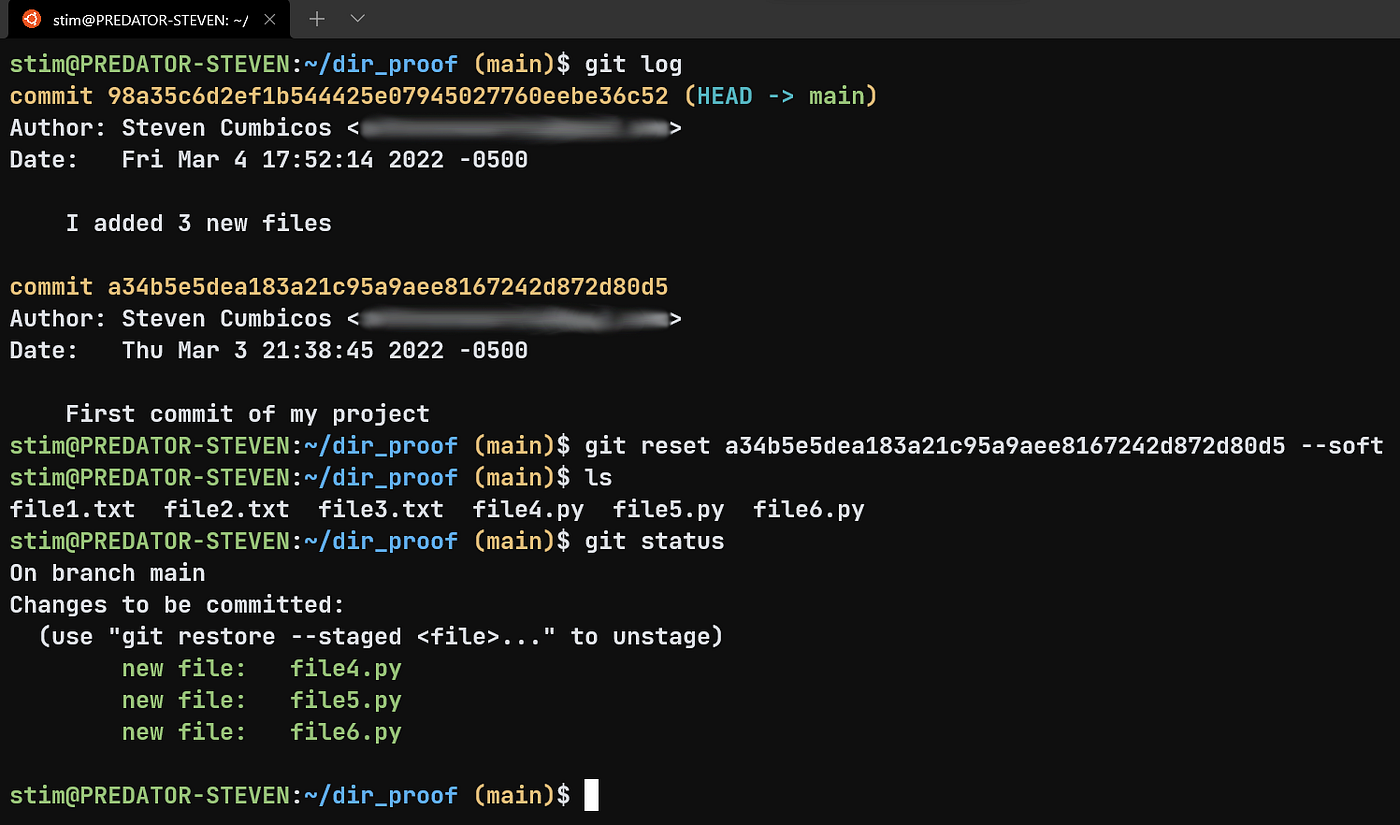
Task: Select the stim@PREDATOR-STEVEN: ~/ tab
Action: 150,18
